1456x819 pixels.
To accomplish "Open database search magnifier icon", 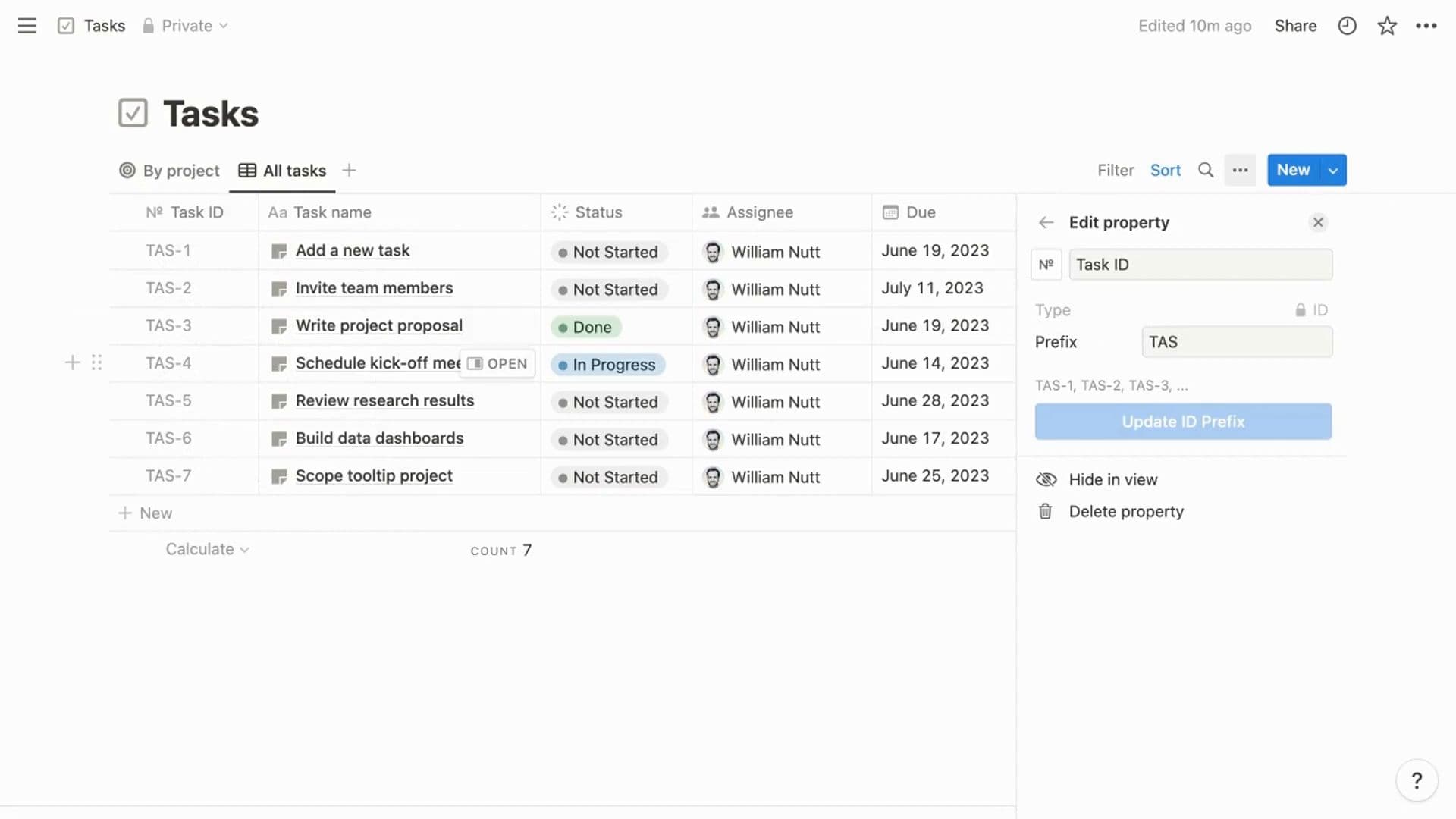I will [1206, 170].
